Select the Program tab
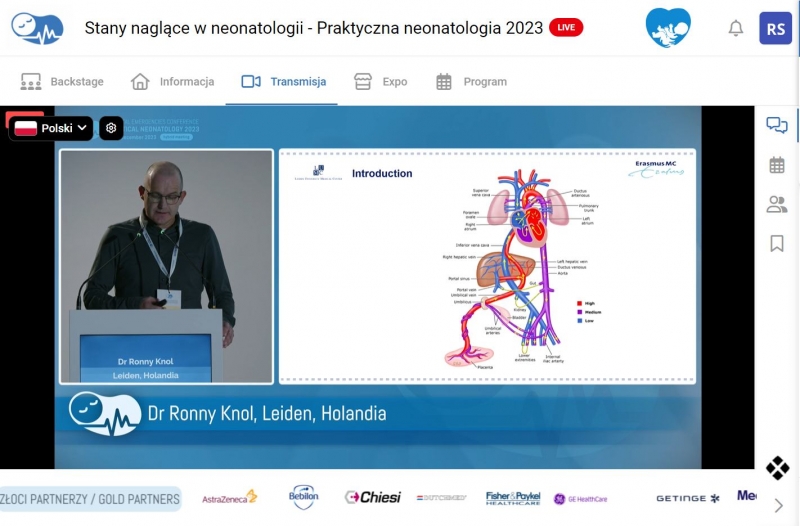The height and width of the screenshot is (526, 800). coord(471,82)
